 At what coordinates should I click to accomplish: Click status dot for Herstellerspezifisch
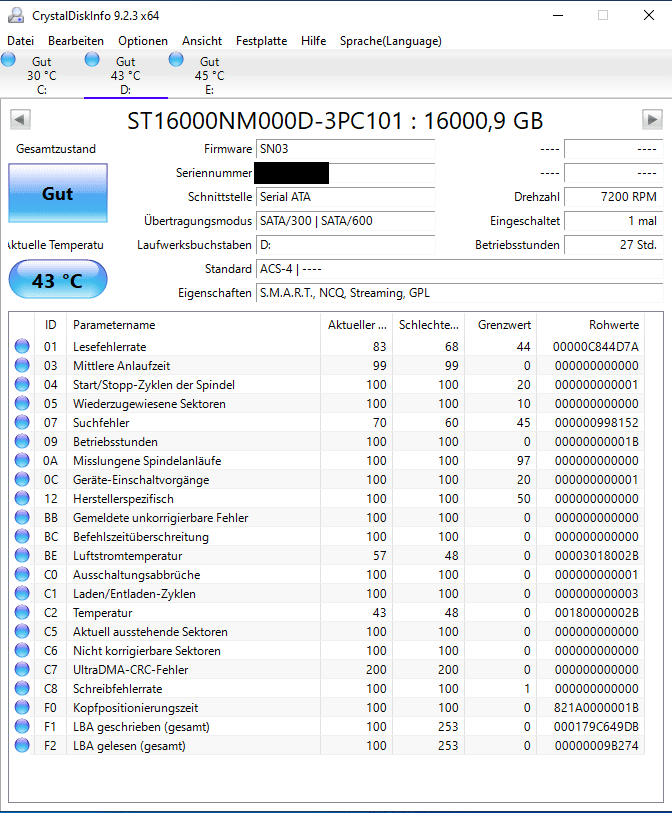[x=22, y=498]
